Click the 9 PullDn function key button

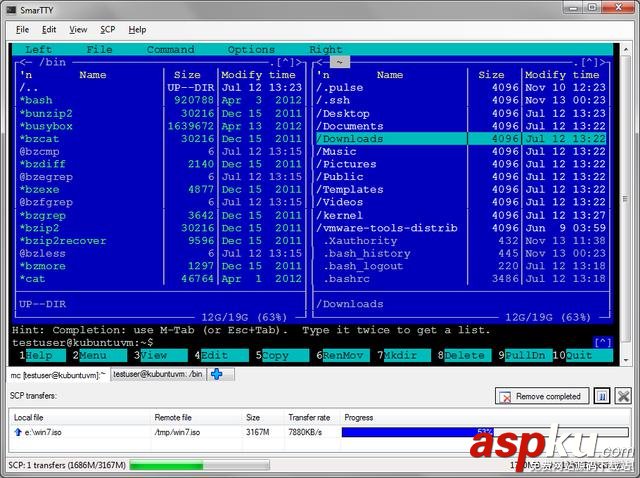525,356
